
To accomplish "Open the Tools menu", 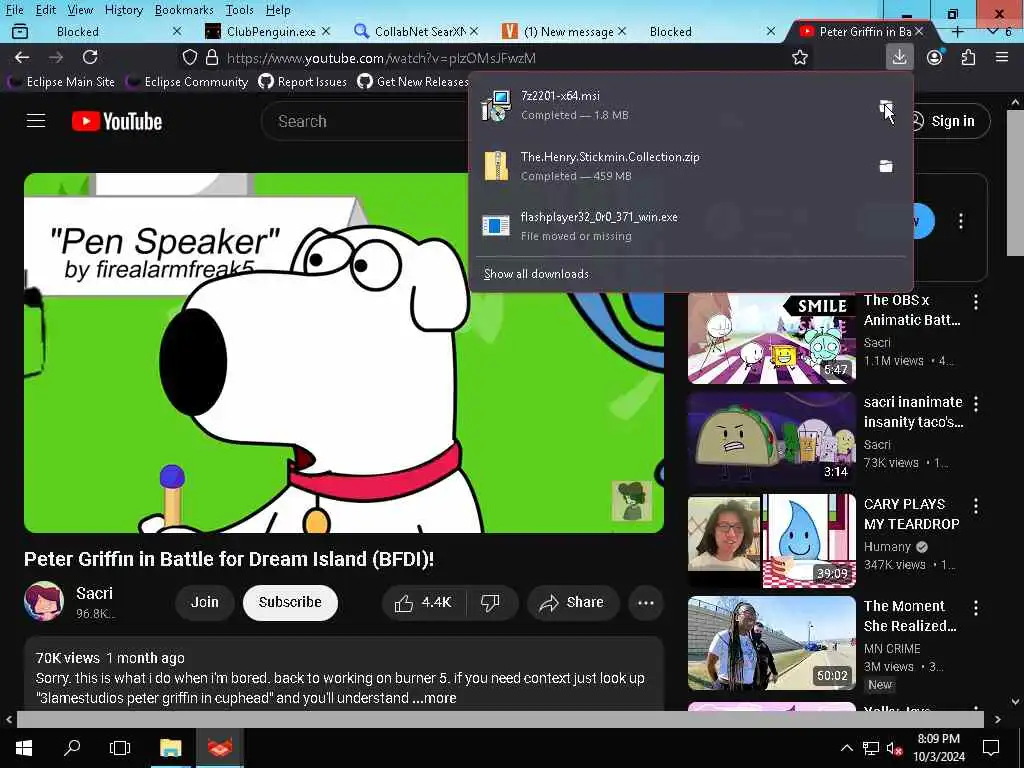I will [239, 10].
